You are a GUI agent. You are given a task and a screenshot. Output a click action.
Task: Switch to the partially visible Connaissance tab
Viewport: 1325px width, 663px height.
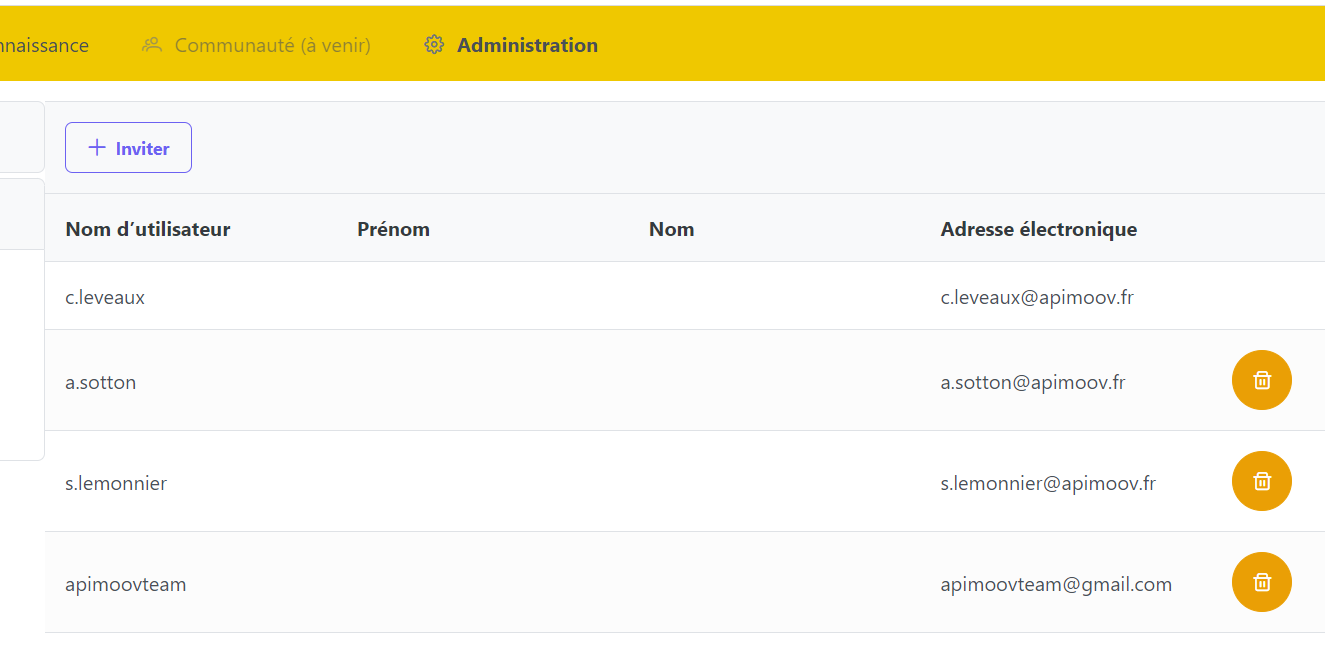[x=45, y=45]
